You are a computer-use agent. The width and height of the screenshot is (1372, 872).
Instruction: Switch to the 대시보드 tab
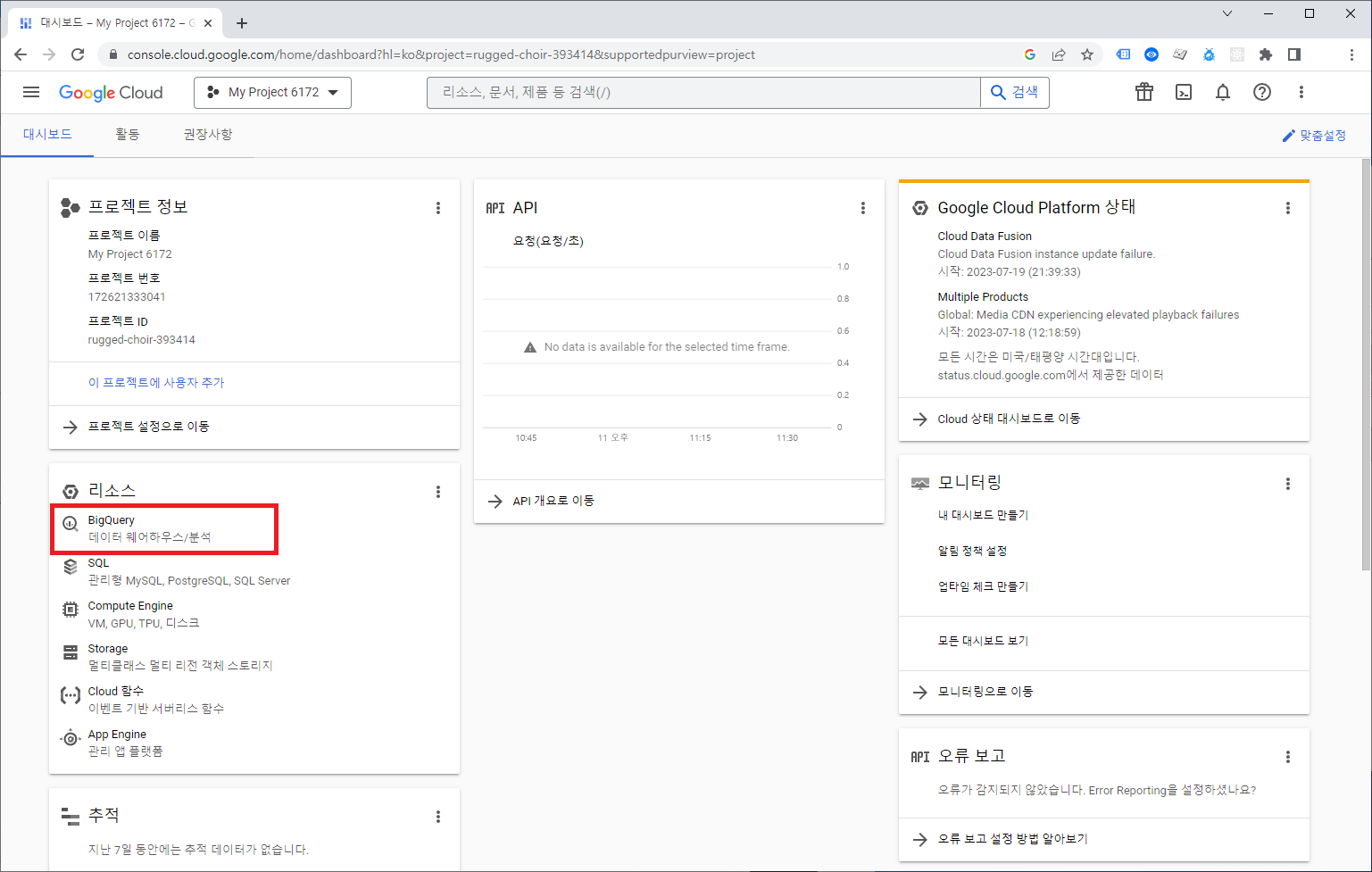pos(47,134)
